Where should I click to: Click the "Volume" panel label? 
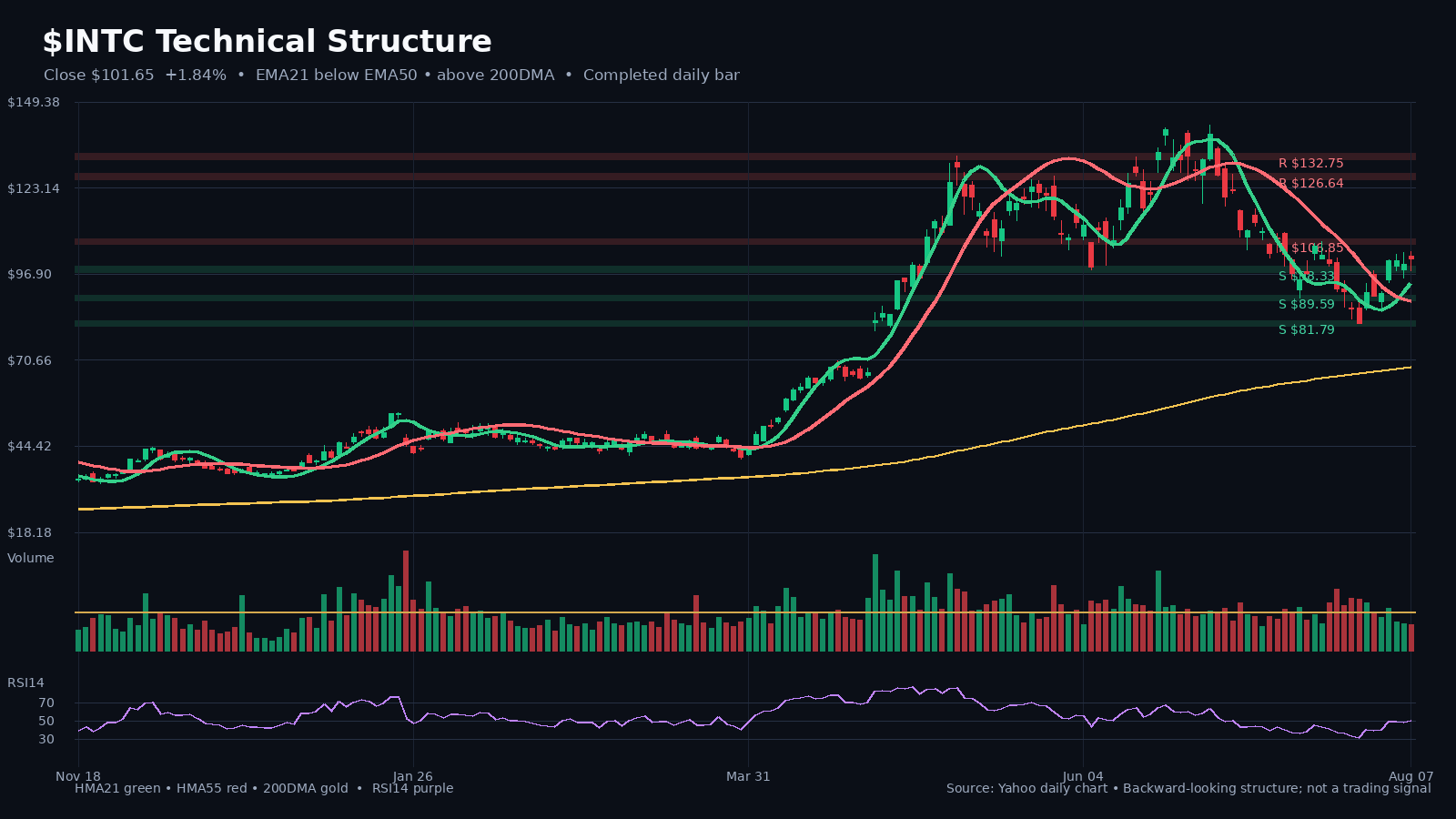tap(31, 558)
